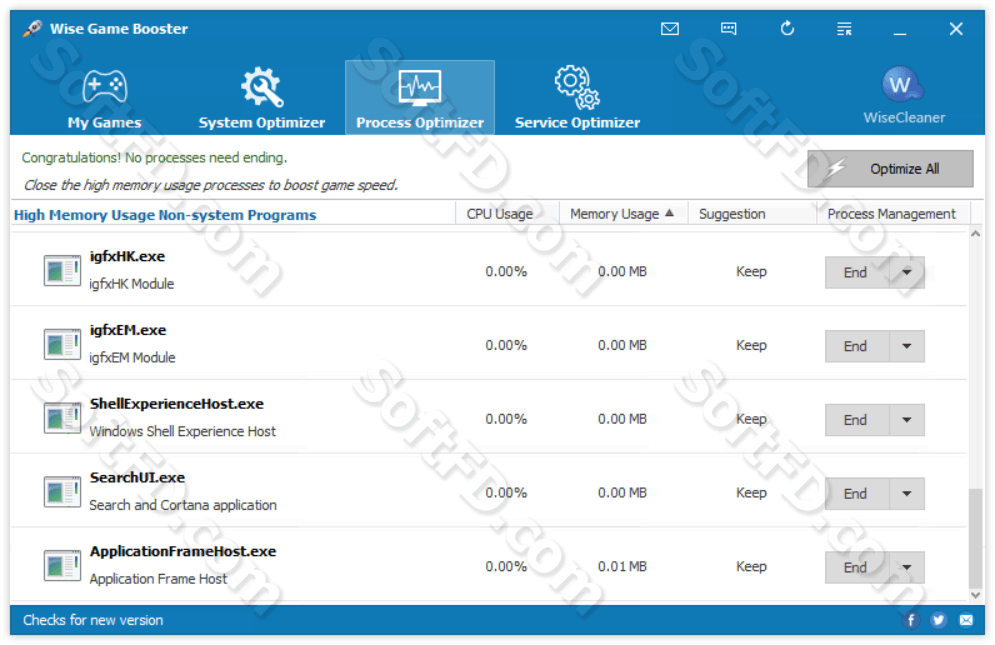End the igfxHK.exe process
Viewport: 995px width, 645px height.
click(x=857, y=272)
